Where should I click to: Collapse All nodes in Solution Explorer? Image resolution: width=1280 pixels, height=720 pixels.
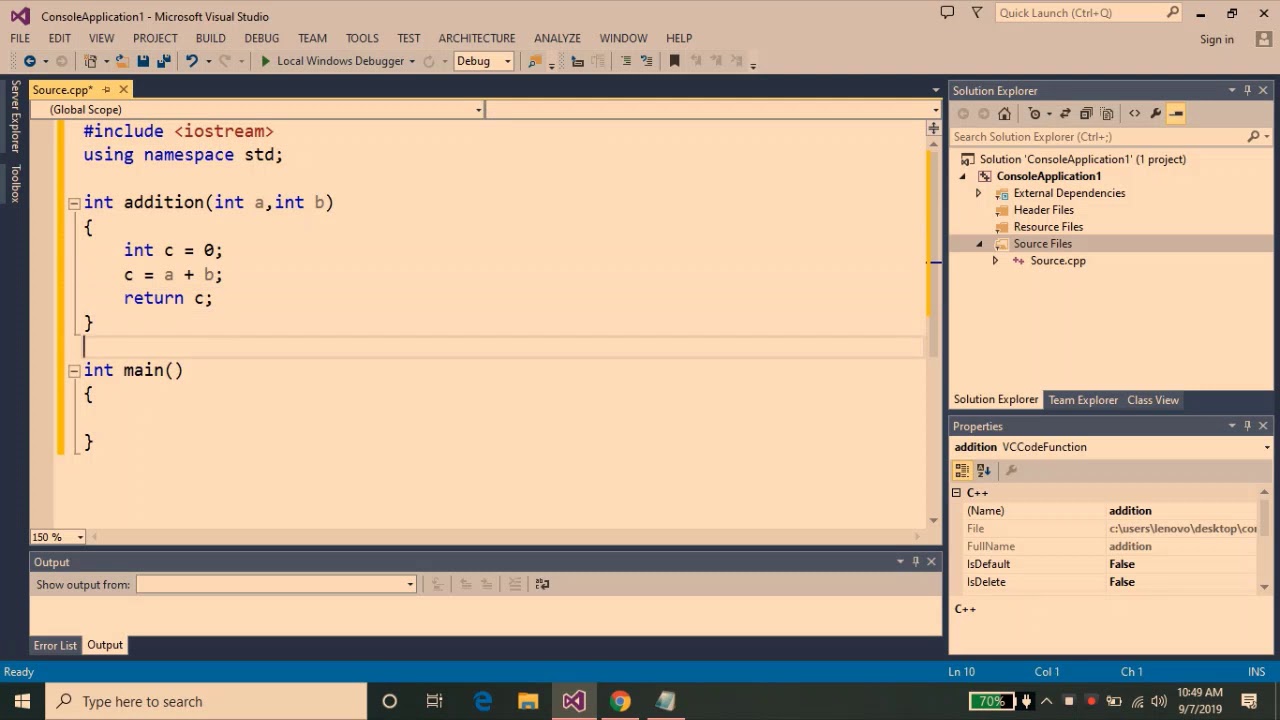[1086, 114]
